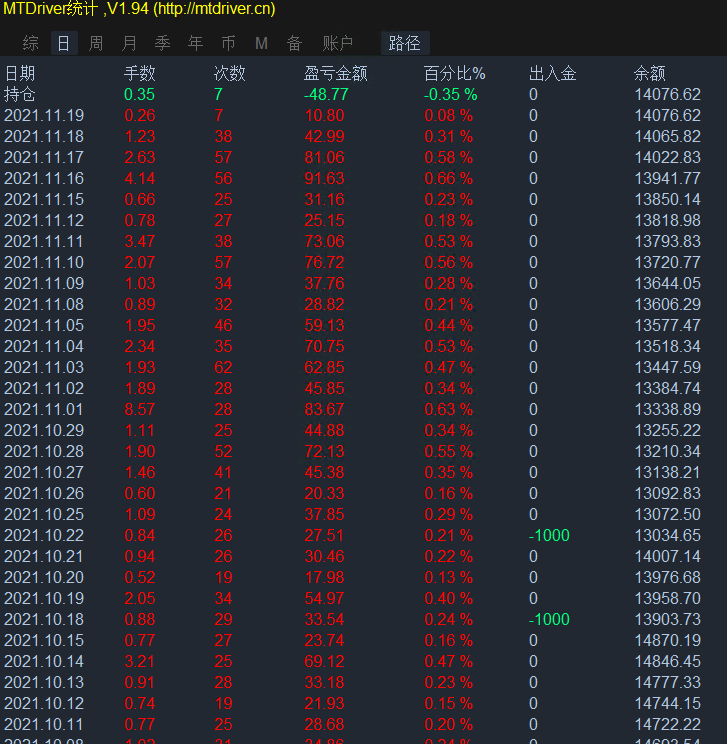The image size is (727, 744).
Task: Click the 次数 column header
Action: (x=230, y=74)
